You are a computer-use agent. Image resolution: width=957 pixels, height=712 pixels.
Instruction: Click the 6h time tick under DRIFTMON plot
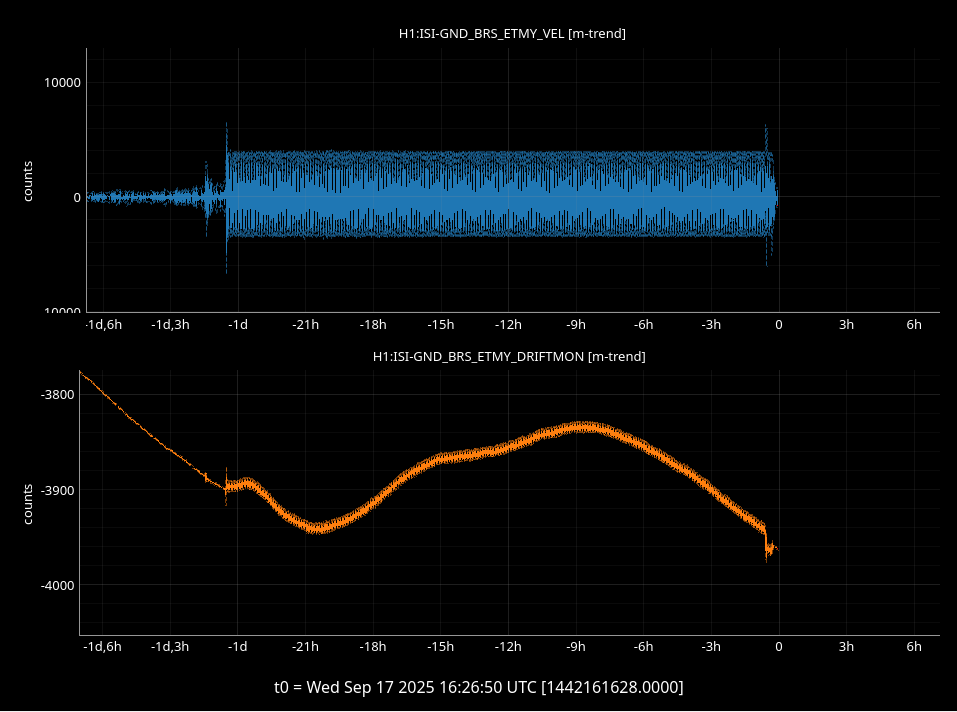click(914, 647)
